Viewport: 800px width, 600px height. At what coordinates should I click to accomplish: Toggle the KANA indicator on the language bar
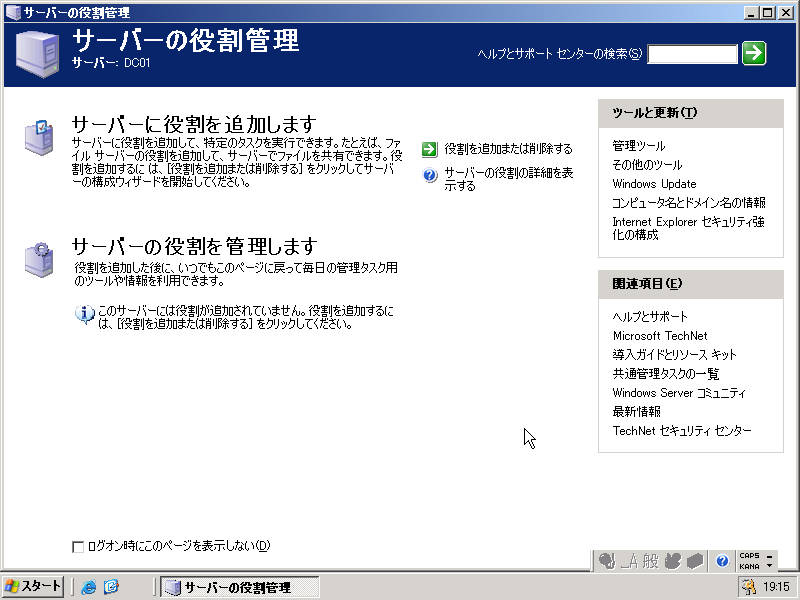coord(749,566)
